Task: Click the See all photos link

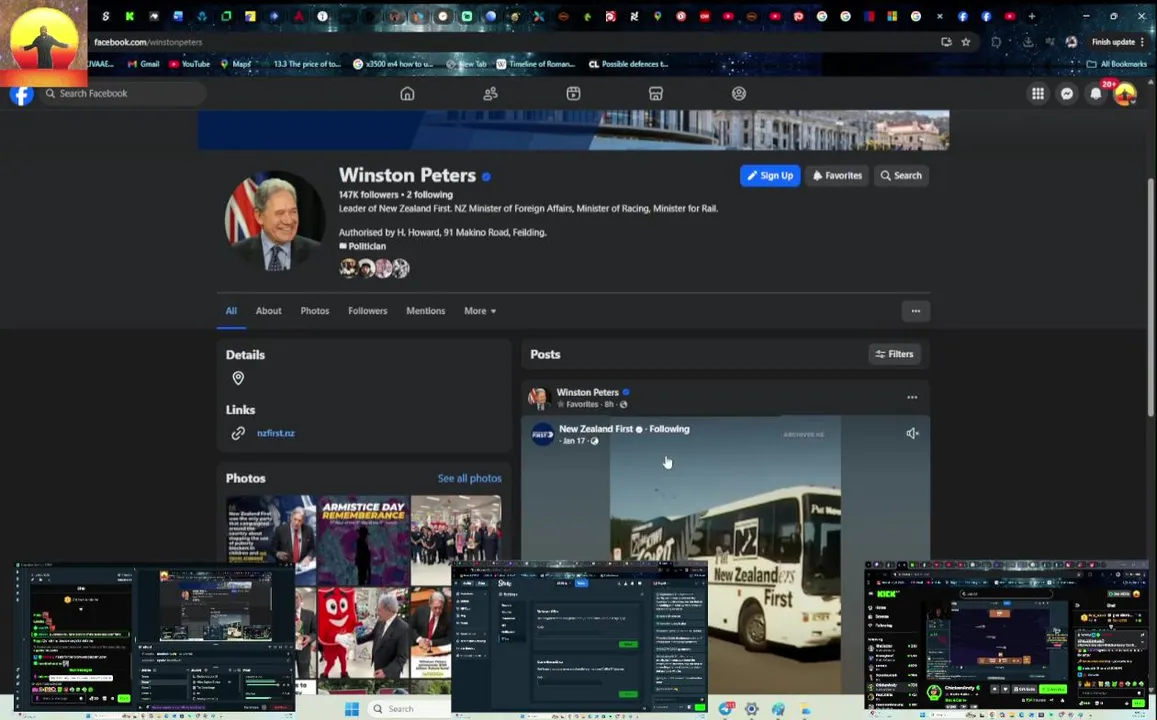Action: point(469,479)
